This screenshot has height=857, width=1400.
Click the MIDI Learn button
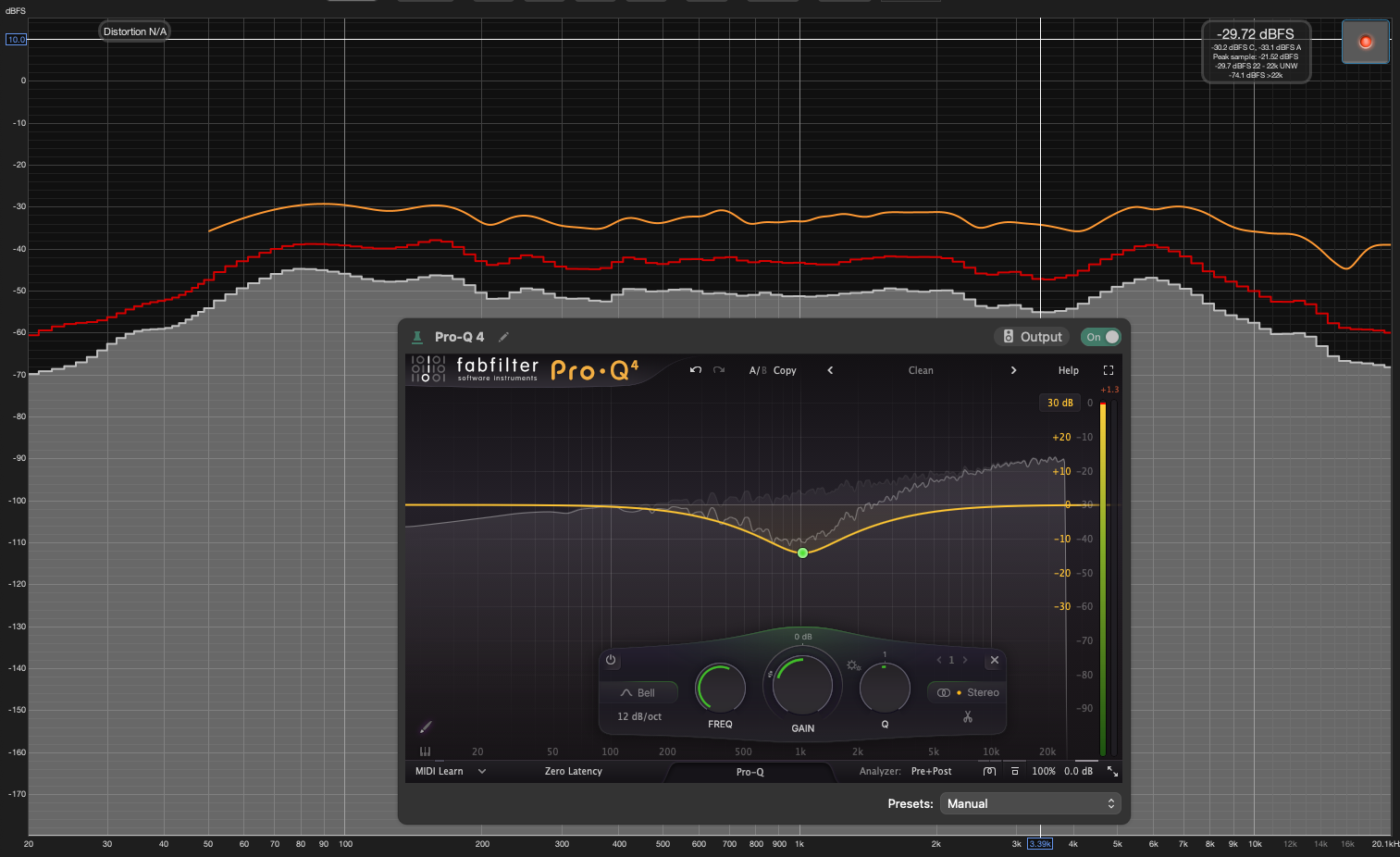click(x=439, y=771)
